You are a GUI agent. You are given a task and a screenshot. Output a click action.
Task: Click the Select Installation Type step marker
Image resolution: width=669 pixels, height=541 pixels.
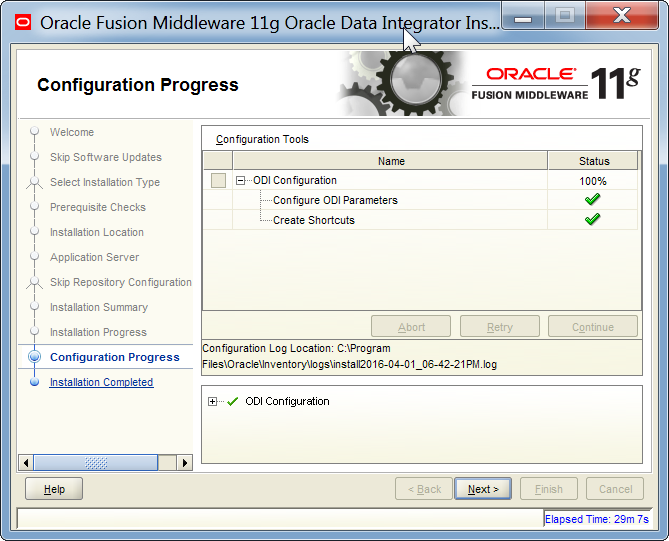[x=35, y=182]
